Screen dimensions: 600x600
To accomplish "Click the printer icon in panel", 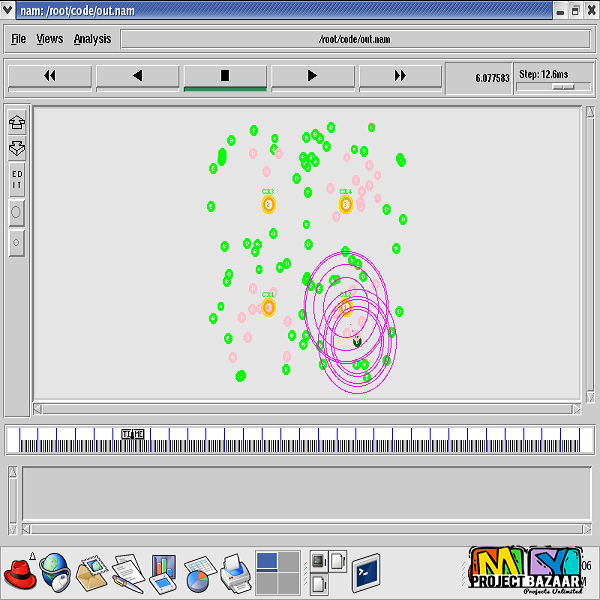I will [x=234, y=574].
